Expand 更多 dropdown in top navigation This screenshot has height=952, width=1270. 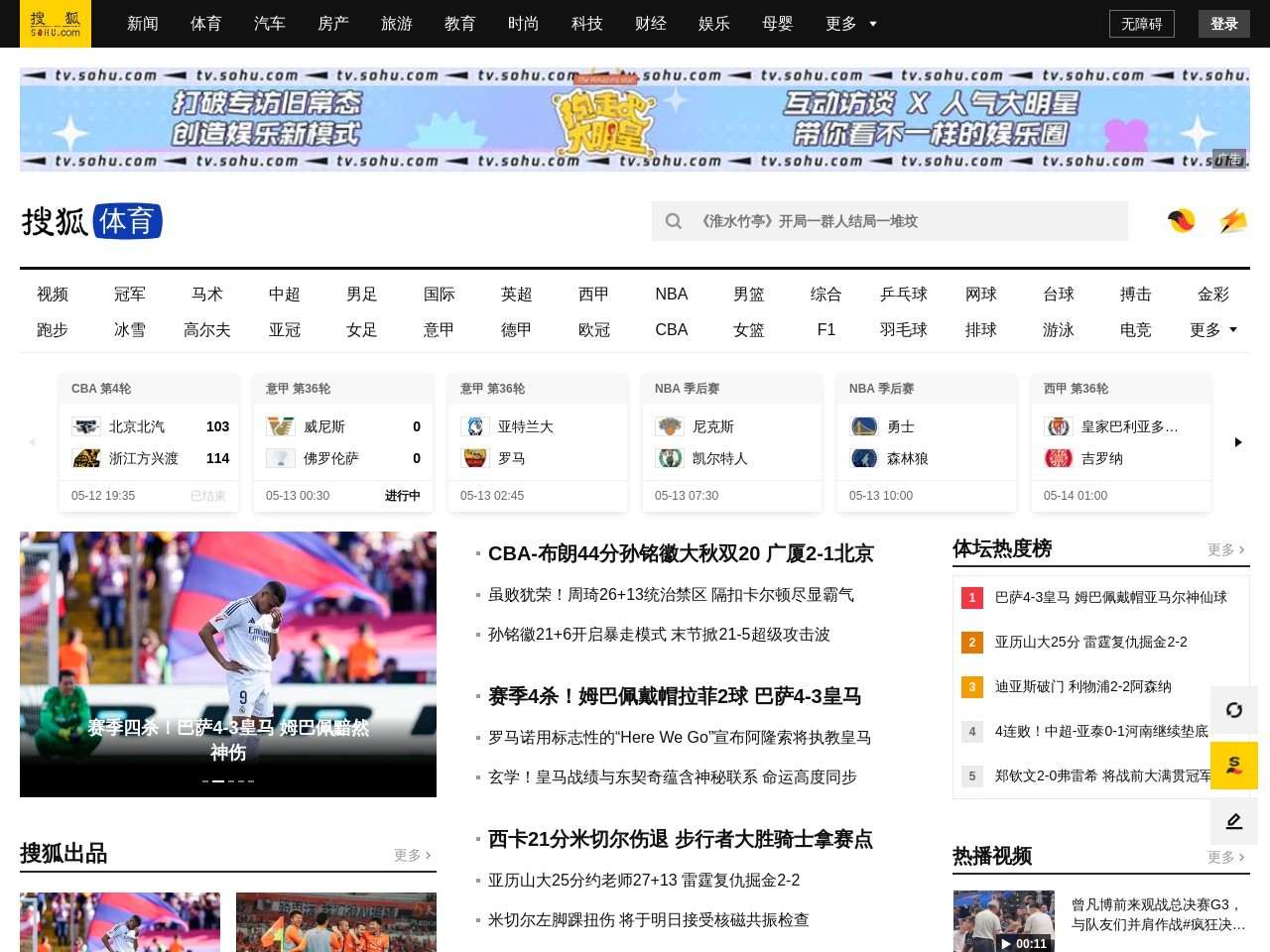pos(851,24)
